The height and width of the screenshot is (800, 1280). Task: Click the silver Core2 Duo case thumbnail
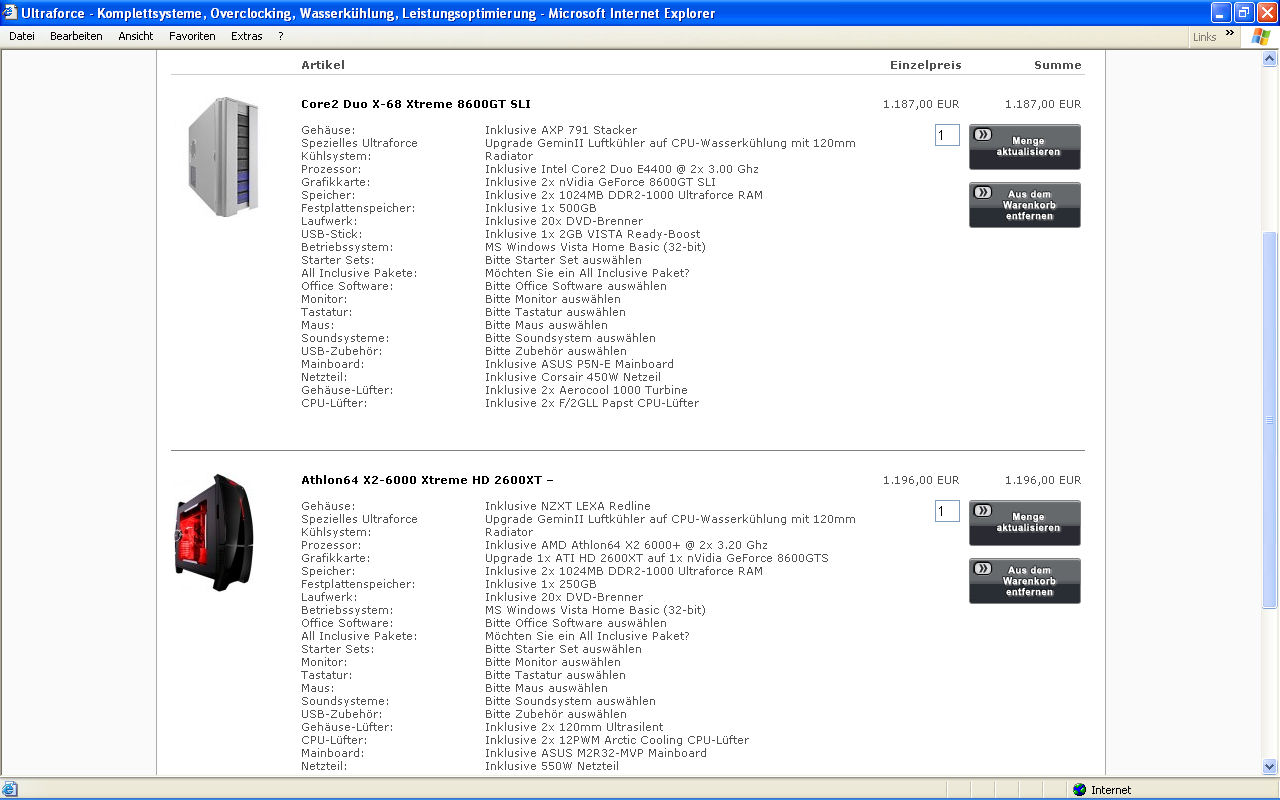click(x=225, y=157)
